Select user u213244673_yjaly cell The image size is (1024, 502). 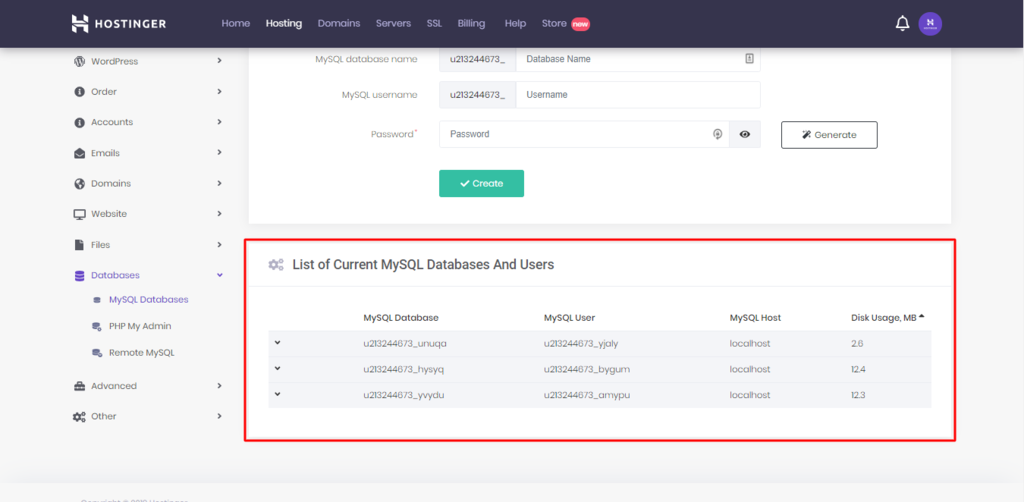[579, 343]
